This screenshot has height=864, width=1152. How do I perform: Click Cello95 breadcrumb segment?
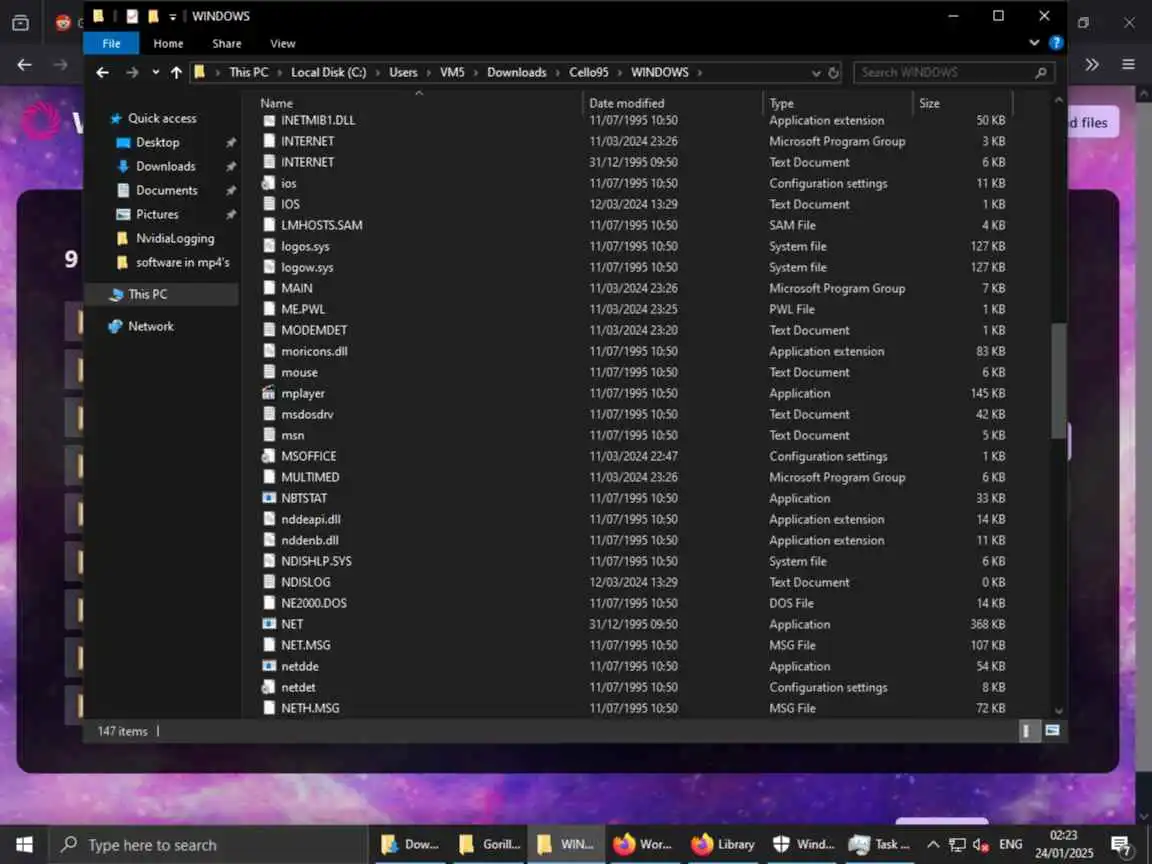tap(588, 72)
